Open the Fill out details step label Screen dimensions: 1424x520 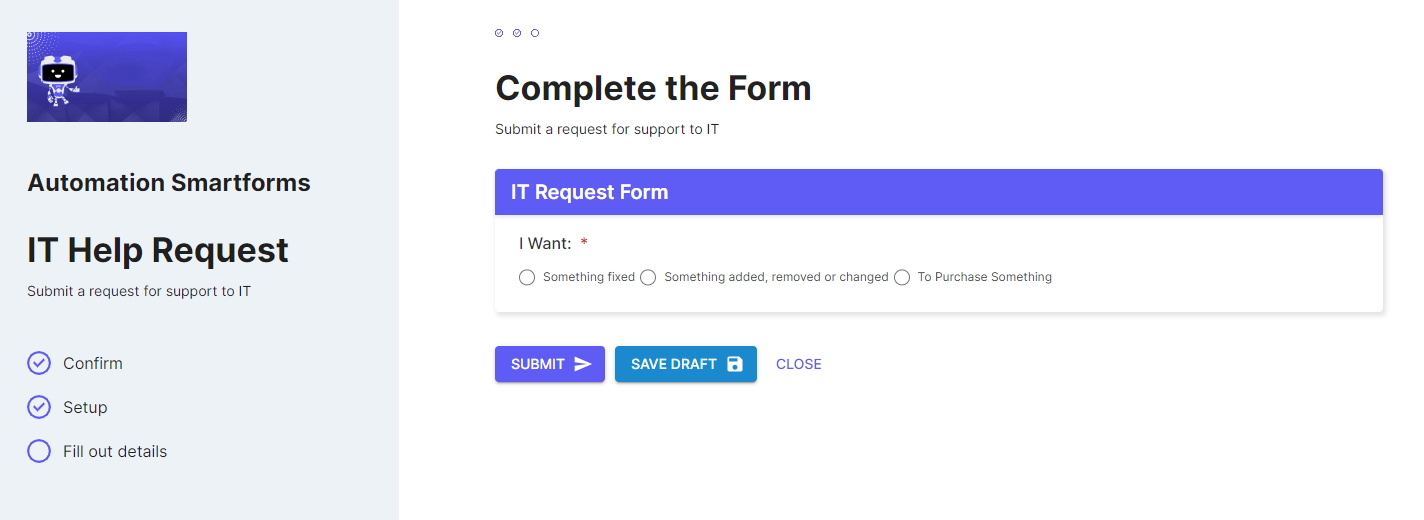[x=115, y=451]
